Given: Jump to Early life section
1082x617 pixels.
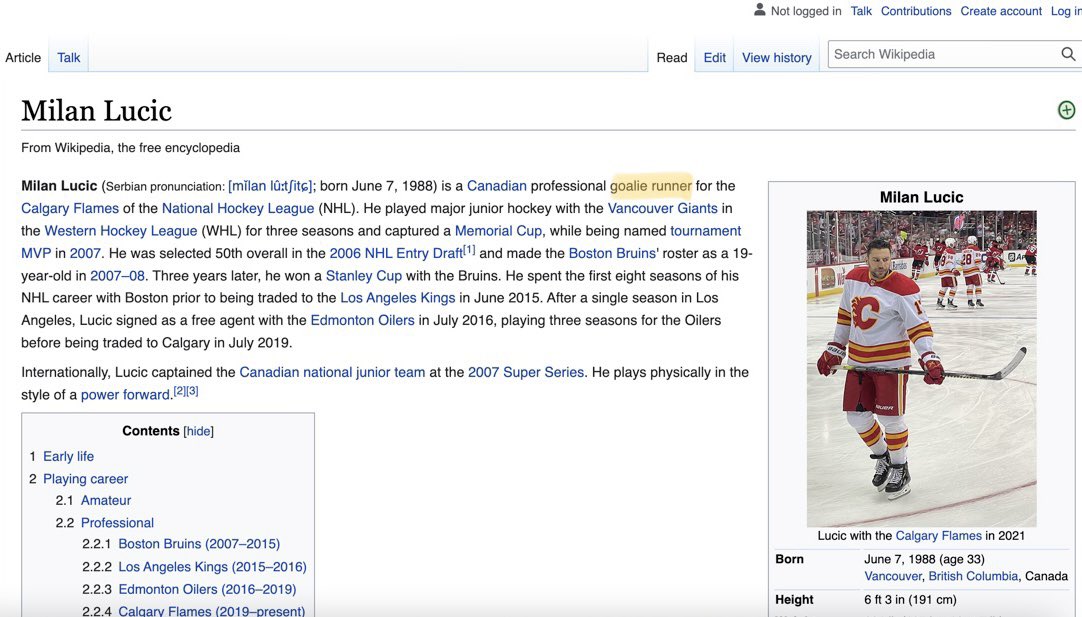Looking at the screenshot, I should (x=68, y=456).
